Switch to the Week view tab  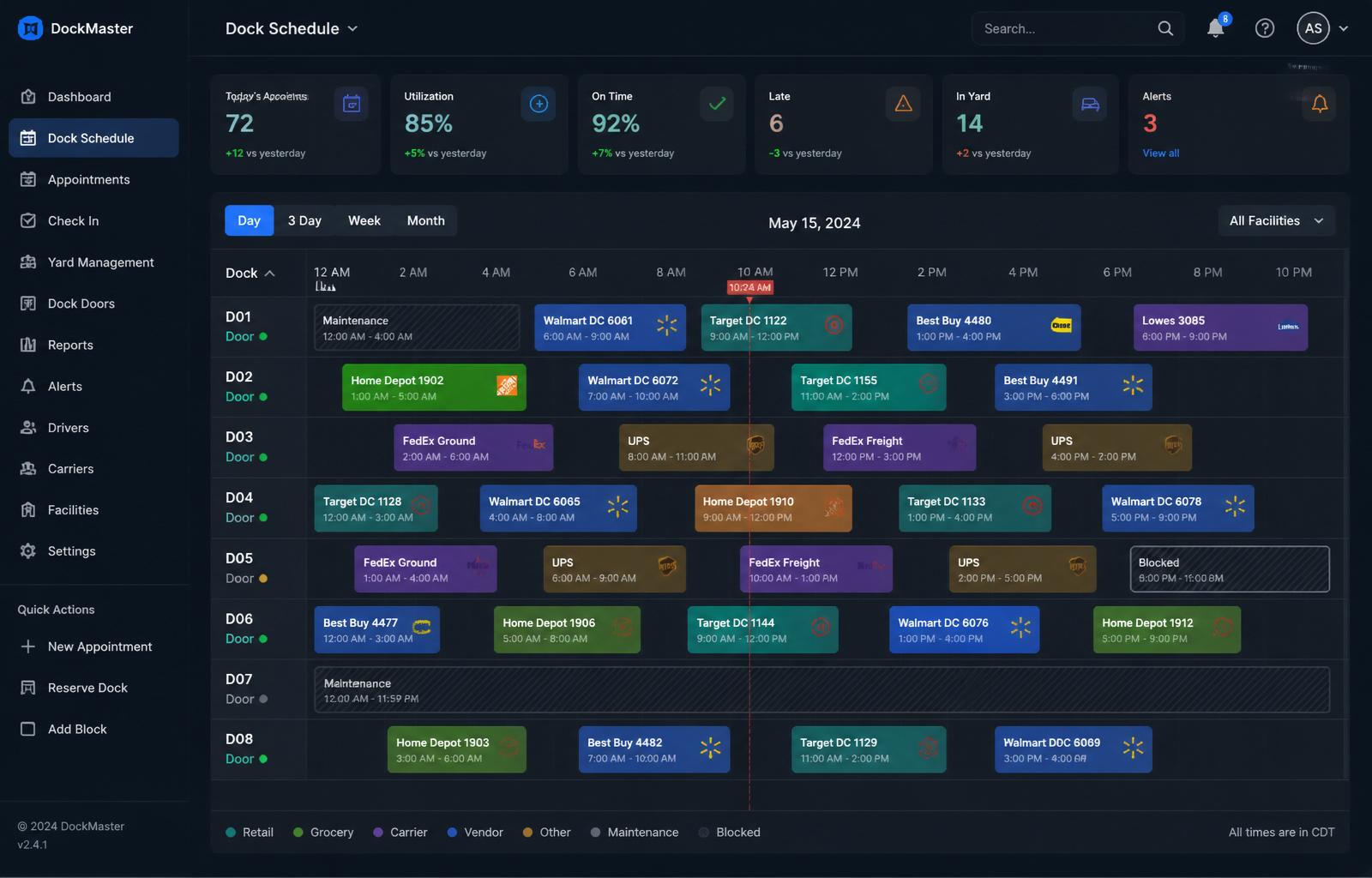coord(364,221)
